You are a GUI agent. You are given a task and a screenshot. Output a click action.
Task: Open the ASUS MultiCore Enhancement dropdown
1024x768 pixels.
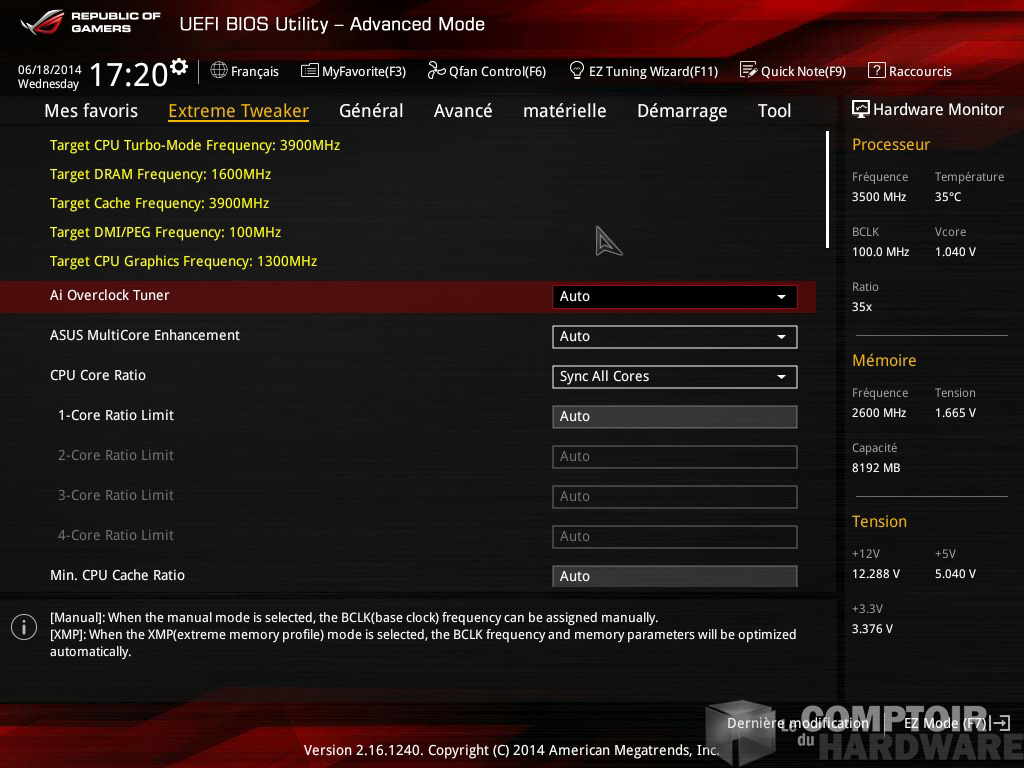(675, 336)
